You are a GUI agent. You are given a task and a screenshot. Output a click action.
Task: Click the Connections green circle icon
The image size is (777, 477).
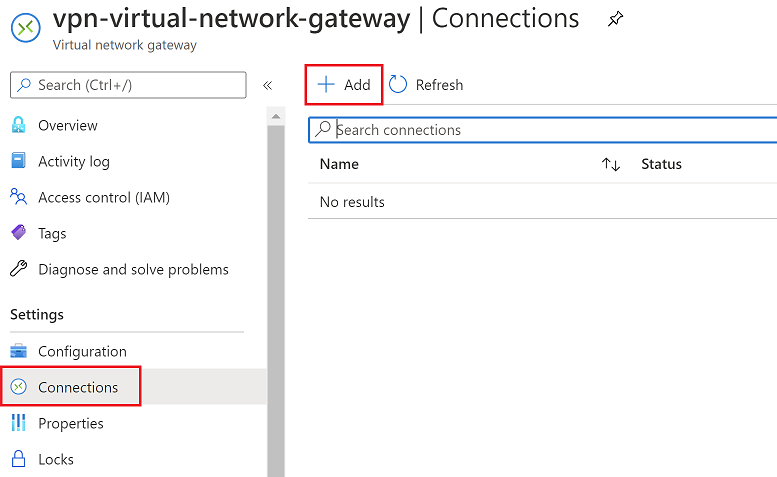pyautogui.click(x=19, y=386)
